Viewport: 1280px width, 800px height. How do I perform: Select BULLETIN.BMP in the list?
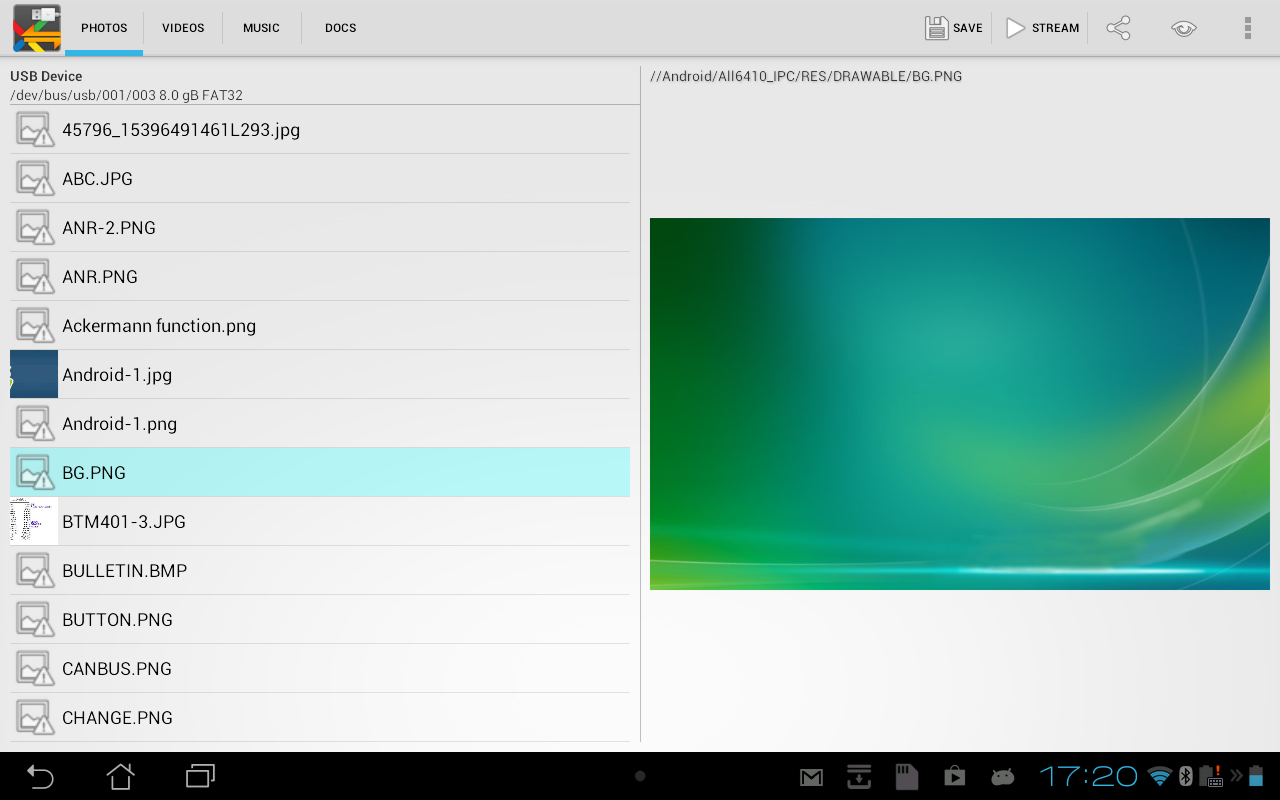[x=320, y=570]
